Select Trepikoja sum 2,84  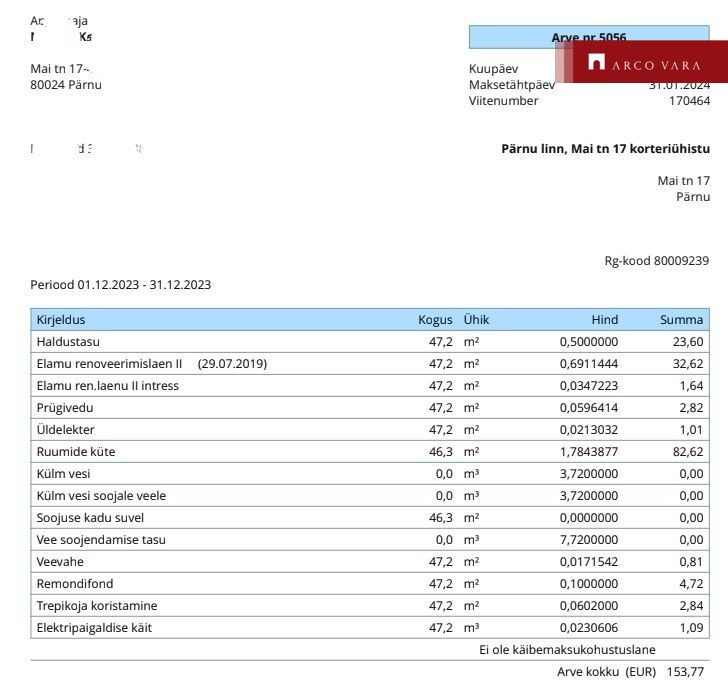691,606
